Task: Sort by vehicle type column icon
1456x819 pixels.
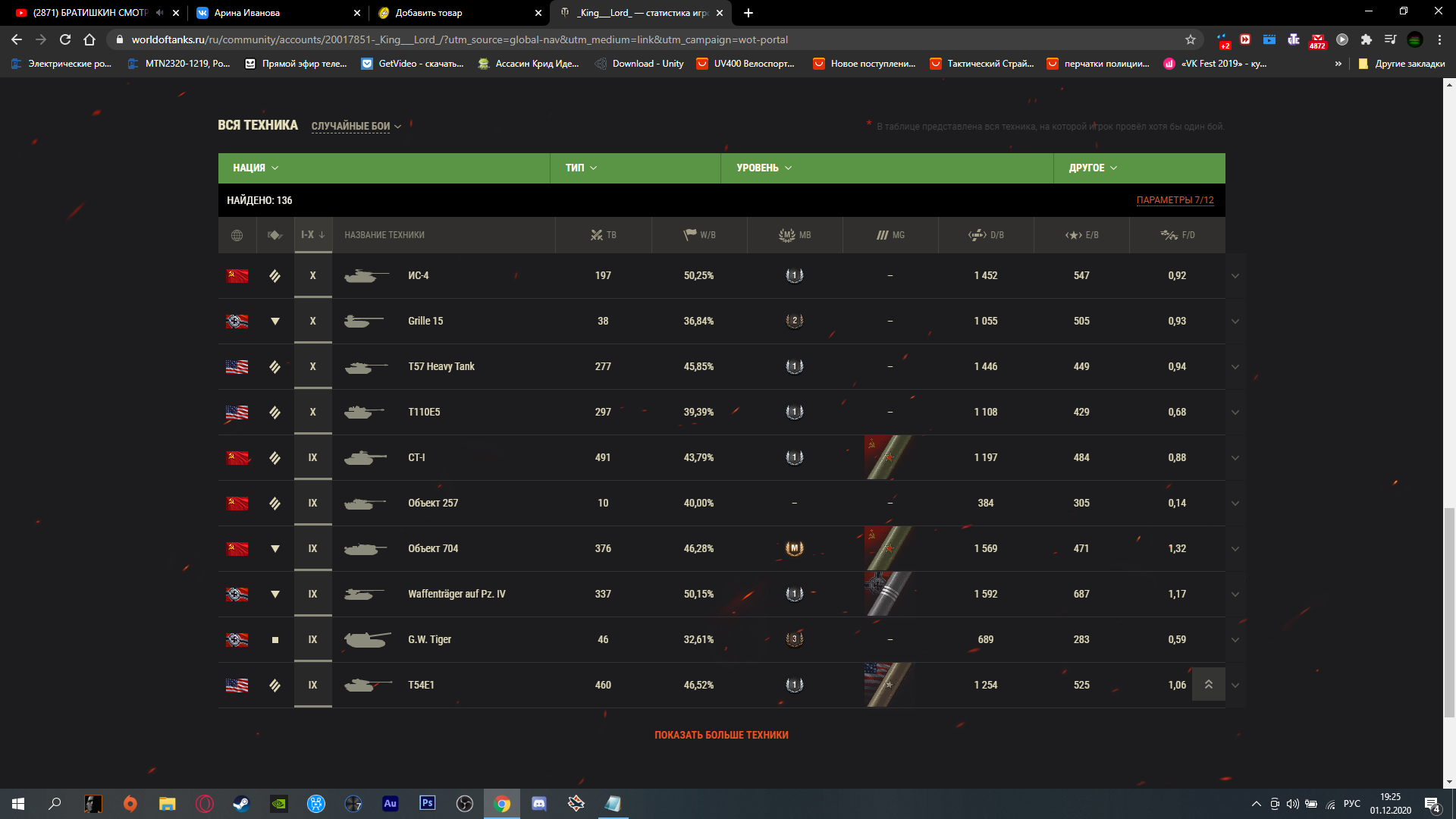Action: (275, 235)
